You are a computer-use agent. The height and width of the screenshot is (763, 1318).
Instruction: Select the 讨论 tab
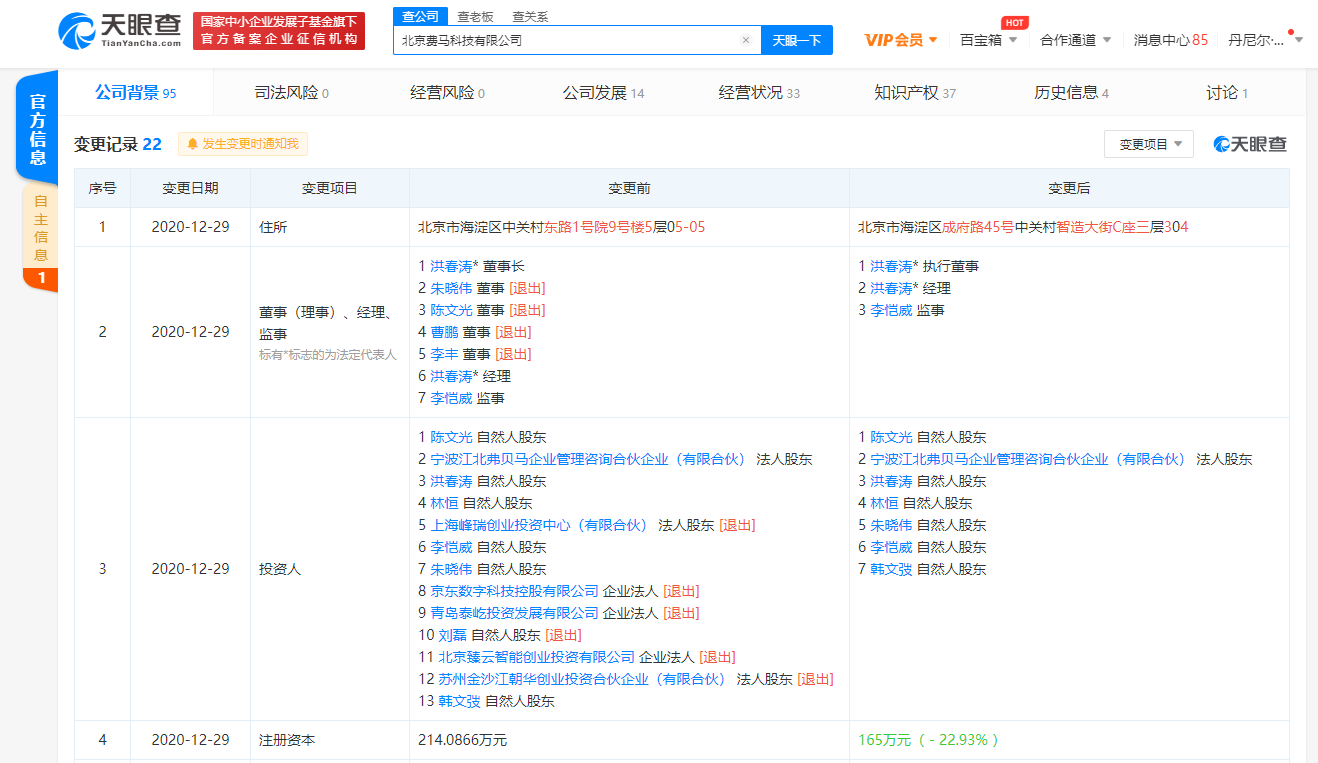pos(1227,93)
